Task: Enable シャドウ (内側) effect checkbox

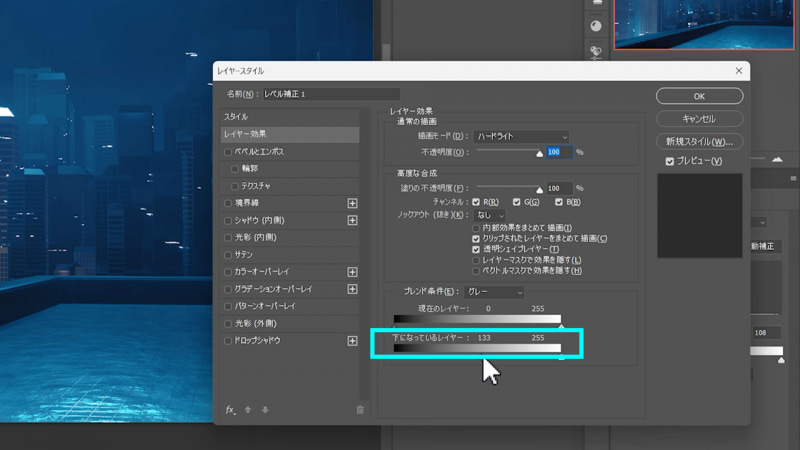Action: coord(228,220)
